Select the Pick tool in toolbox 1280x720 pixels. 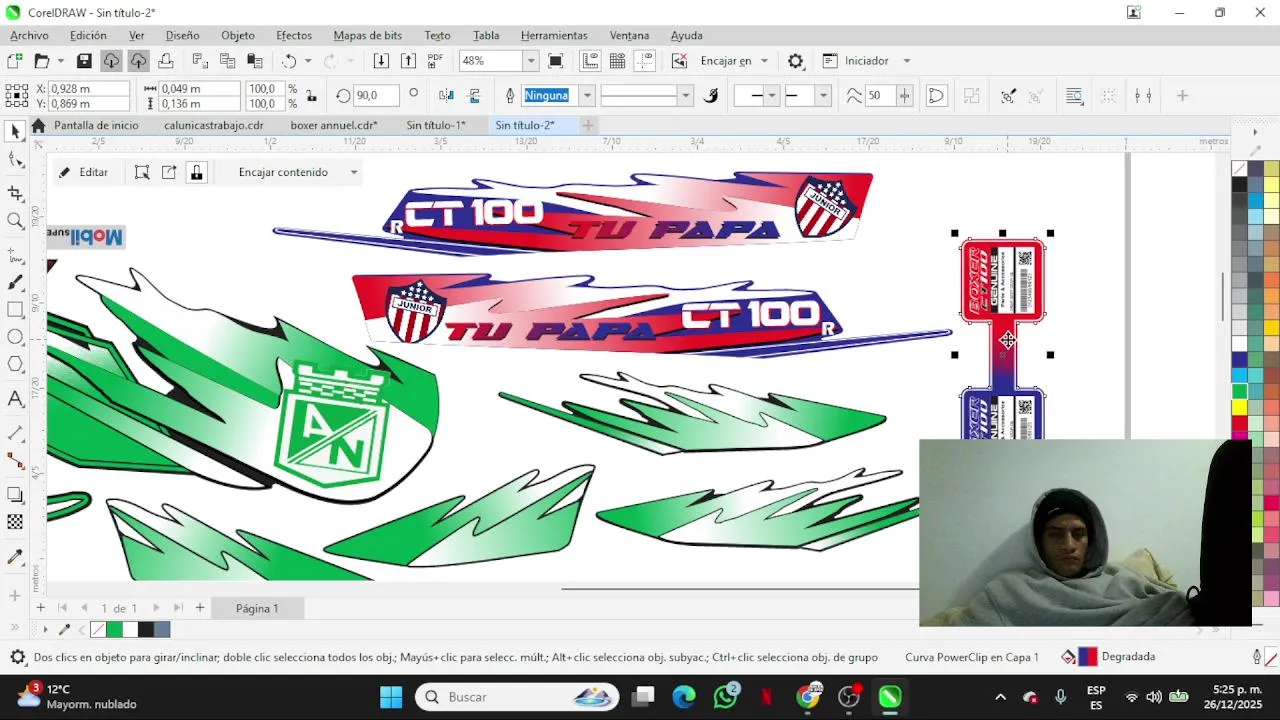pyautogui.click(x=15, y=131)
